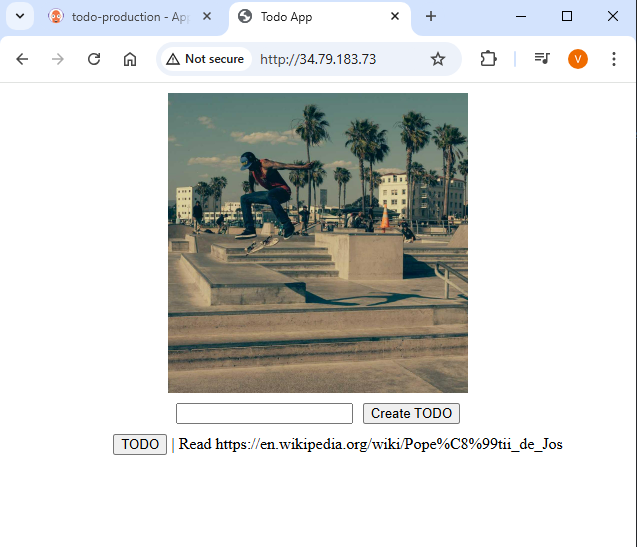Open the tab search dropdown arrow

(20, 17)
